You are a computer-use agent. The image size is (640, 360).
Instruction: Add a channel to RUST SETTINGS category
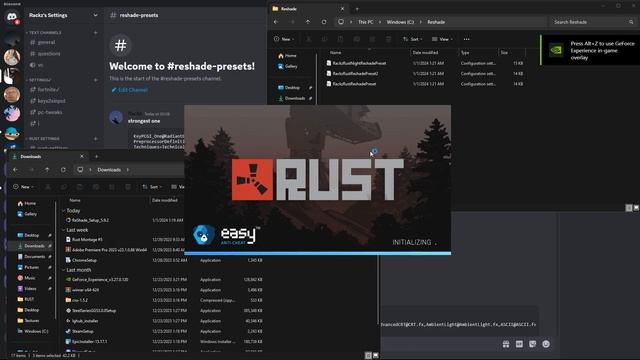point(96,139)
